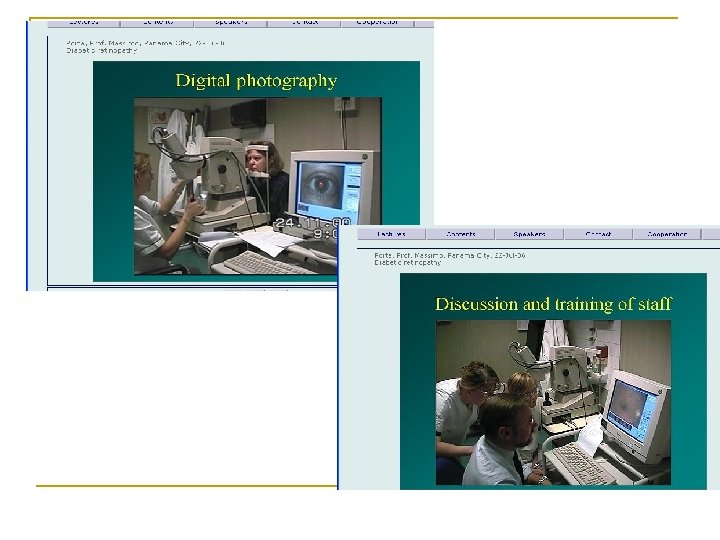720x540 pixels.
Task: Open Lectures tab in upper Digital photography page
Action: pos(83,21)
